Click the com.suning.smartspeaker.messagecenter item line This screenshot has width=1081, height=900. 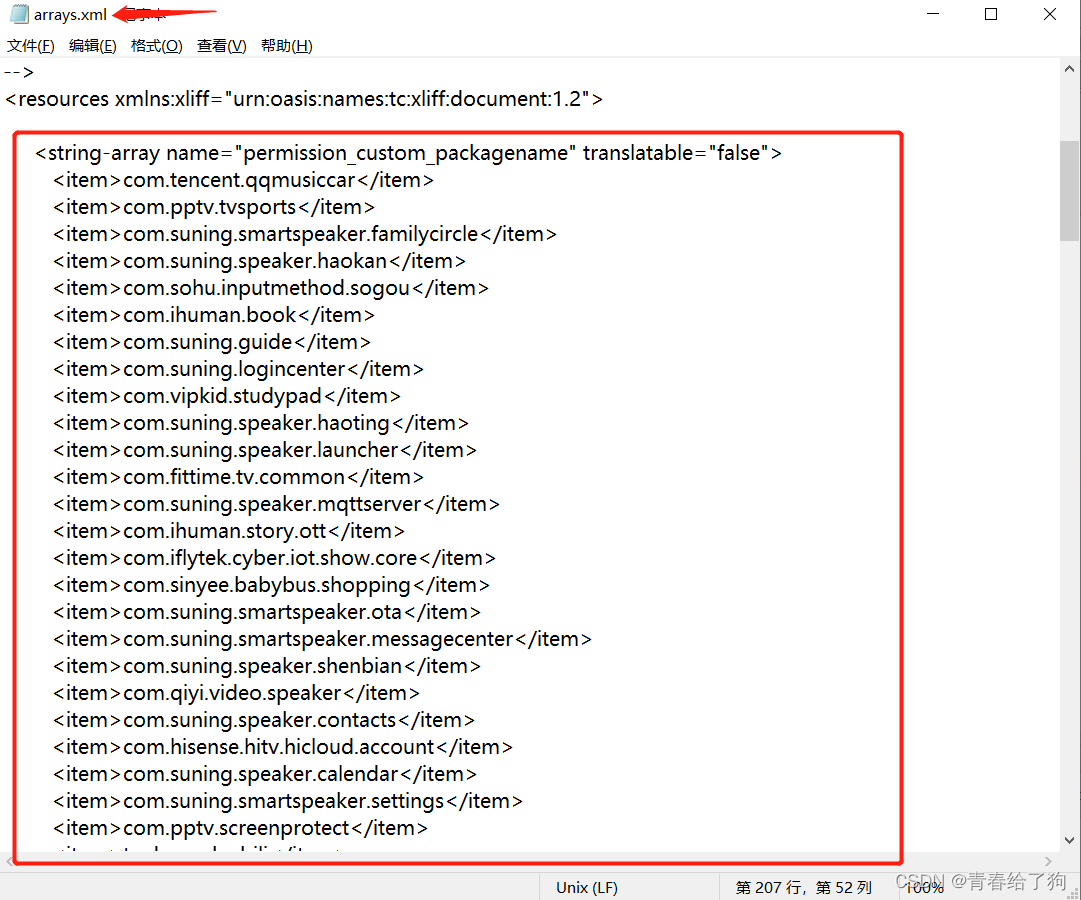pyautogui.click(x=323, y=639)
